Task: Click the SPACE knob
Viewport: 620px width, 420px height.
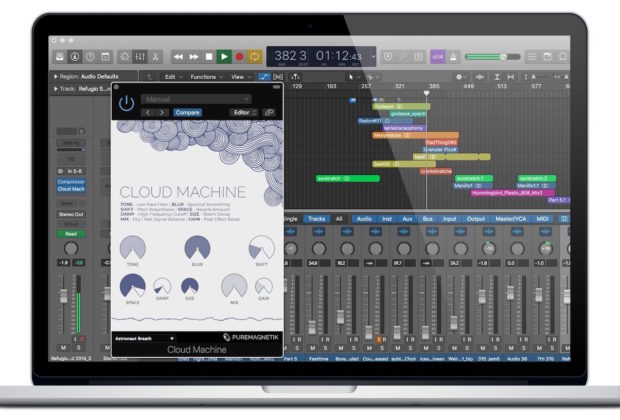Action: 133,286
